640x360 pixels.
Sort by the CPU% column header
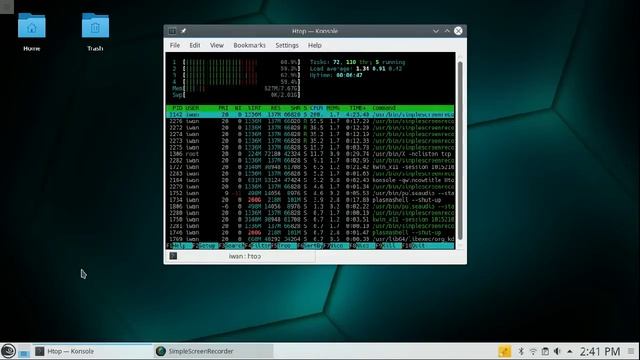[316, 108]
